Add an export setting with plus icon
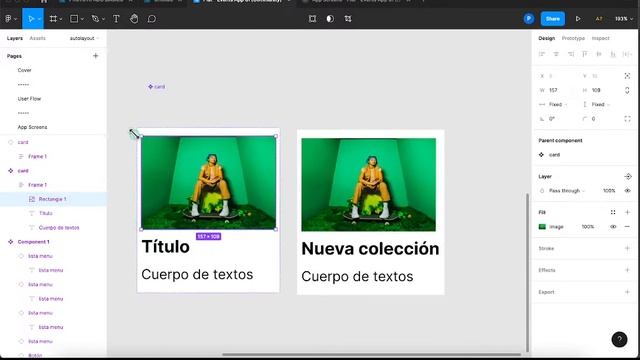Viewport: 640px width, 360px height. 627,292
